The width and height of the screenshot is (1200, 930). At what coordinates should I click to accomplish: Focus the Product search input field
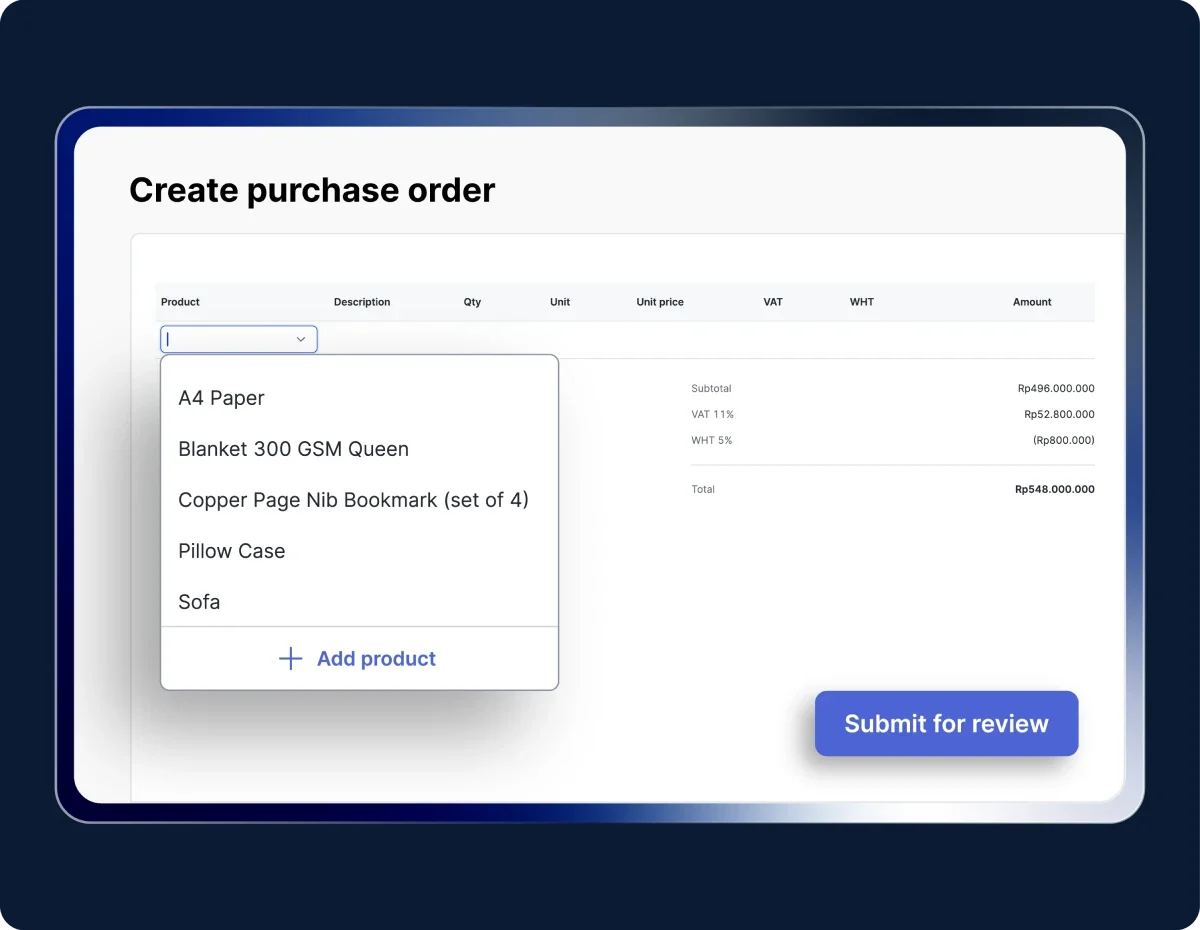tap(228, 340)
